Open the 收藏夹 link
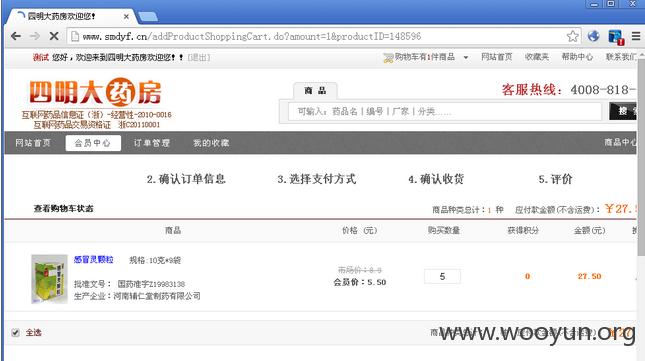This screenshot has height=361, width=645. click(x=537, y=57)
